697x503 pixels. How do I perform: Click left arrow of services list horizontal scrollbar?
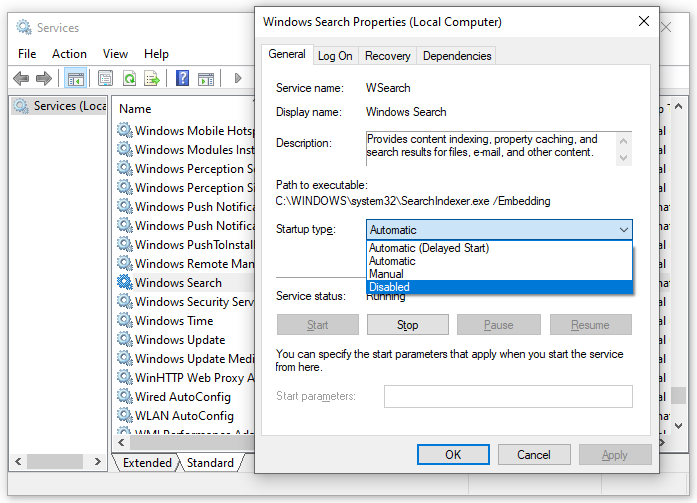point(121,443)
